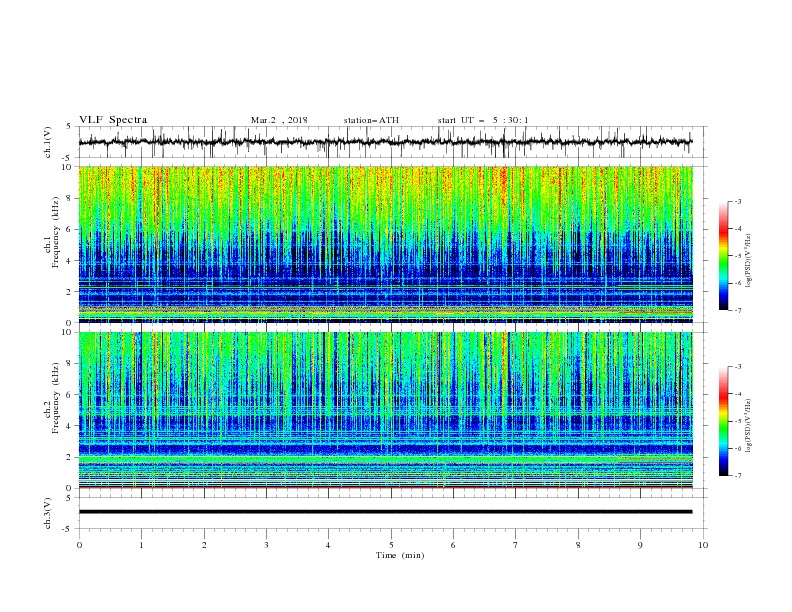
Task: Click time axis tick label "6"
Action: tap(453, 545)
